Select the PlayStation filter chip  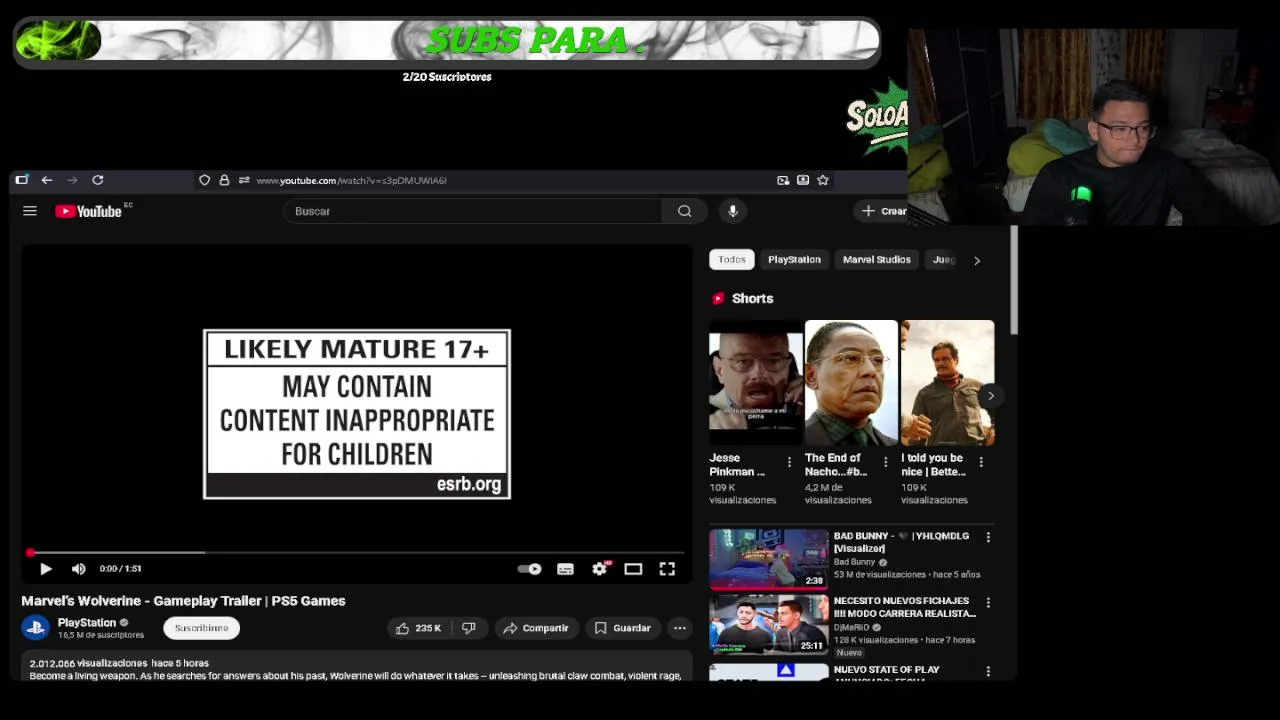794,259
